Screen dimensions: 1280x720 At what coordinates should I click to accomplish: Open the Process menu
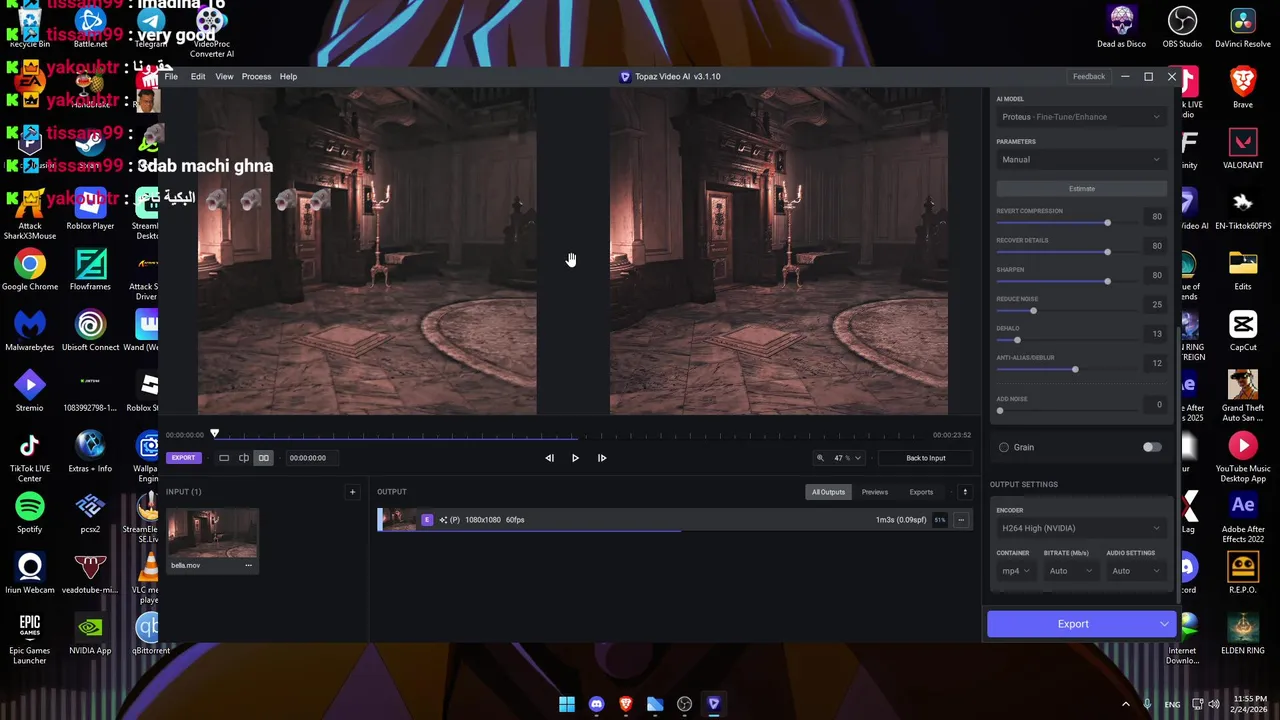(x=256, y=77)
